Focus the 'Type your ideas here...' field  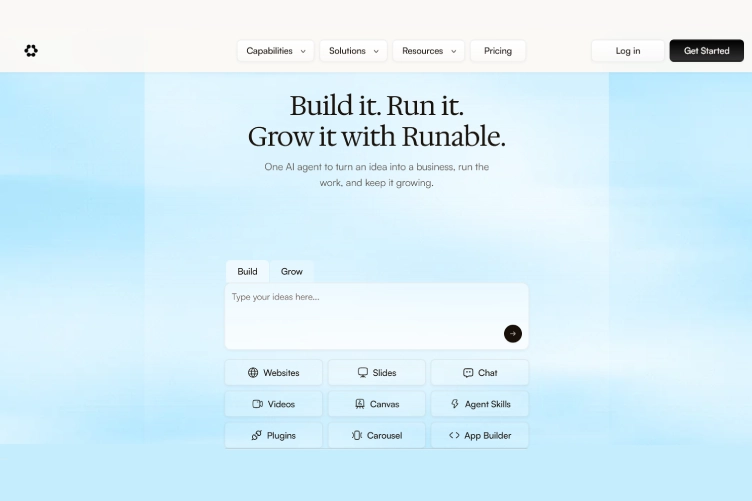pos(377,316)
